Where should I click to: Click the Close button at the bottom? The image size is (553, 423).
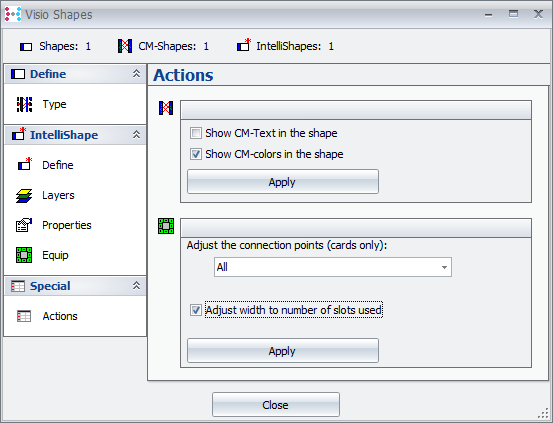pyautogui.click(x=276, y=405)
